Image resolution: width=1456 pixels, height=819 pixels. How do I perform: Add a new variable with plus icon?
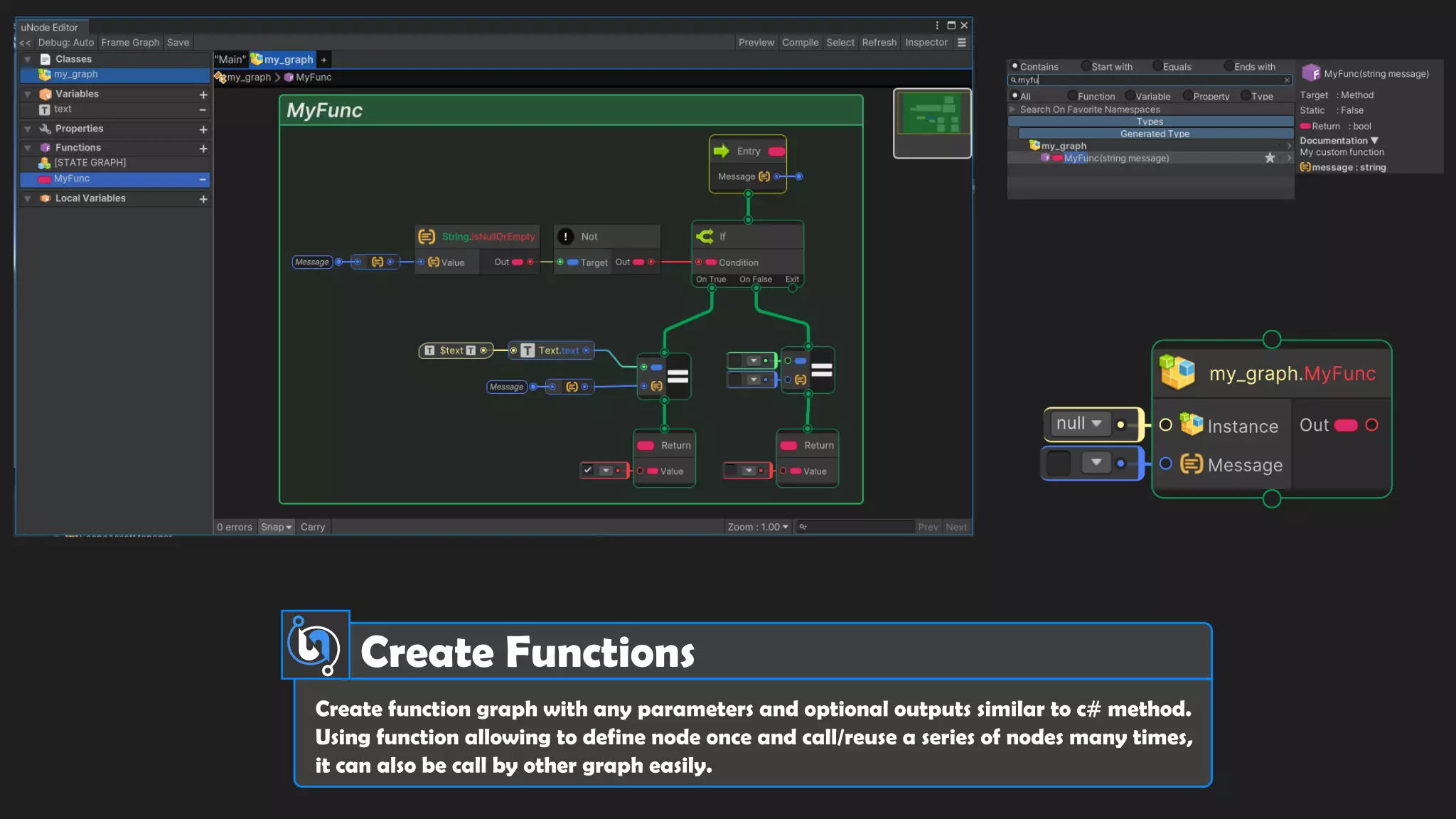(203, 95)
